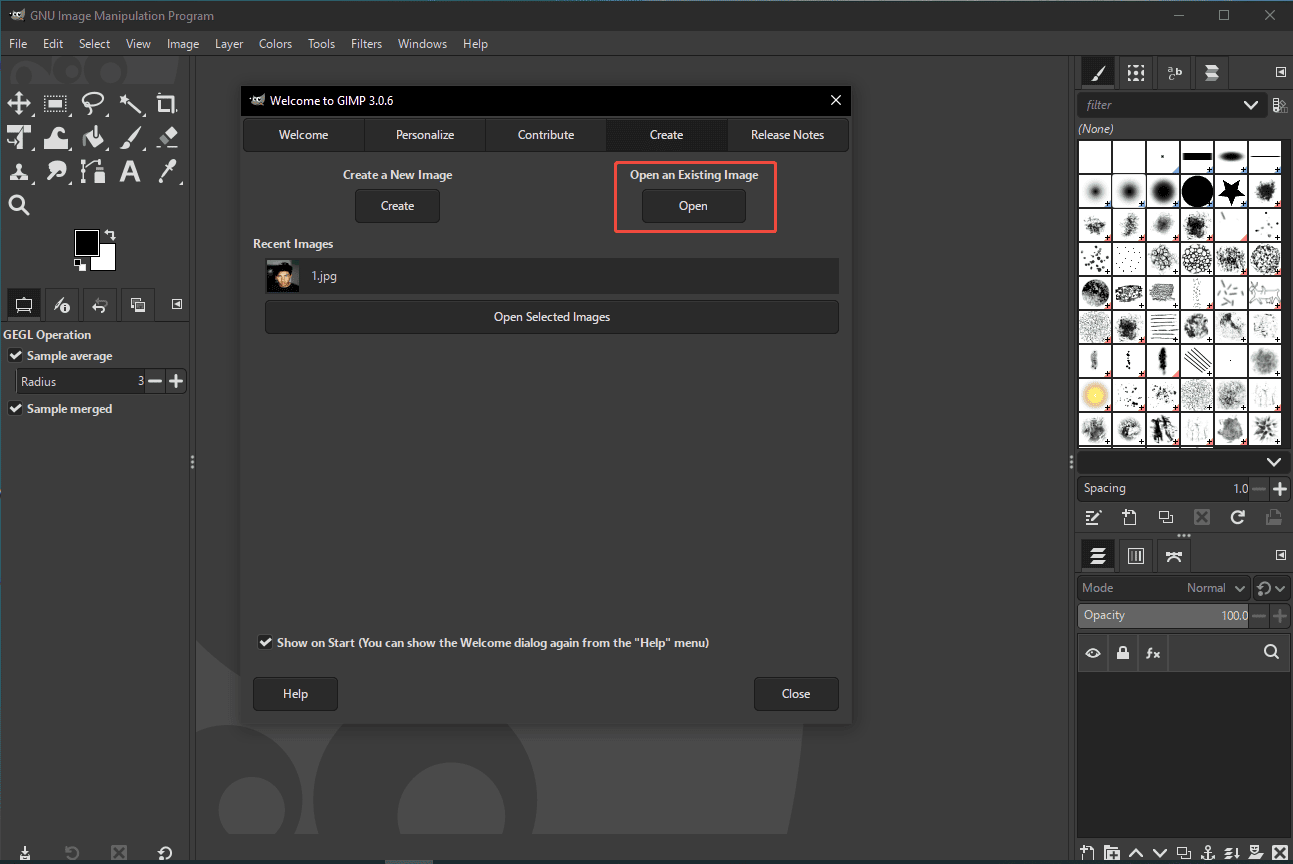Disable Show on Start in Welcome dialog

[265, 642]
